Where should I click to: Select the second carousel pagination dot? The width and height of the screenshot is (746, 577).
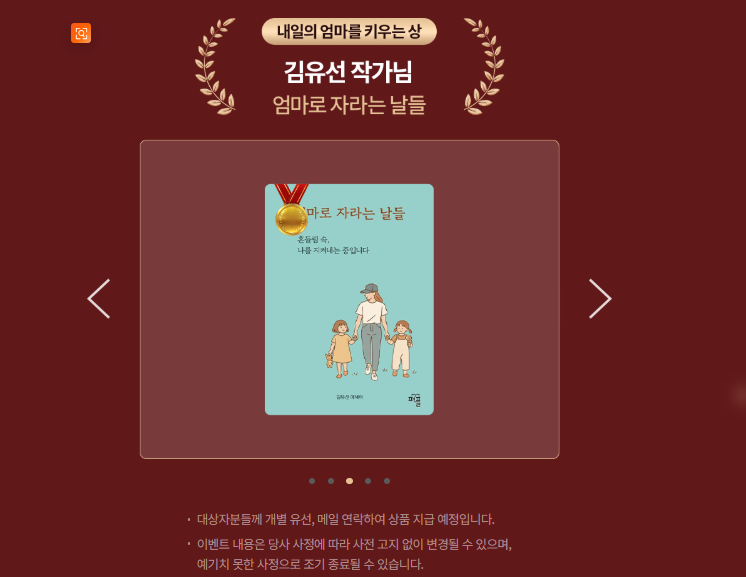(331, 481)
